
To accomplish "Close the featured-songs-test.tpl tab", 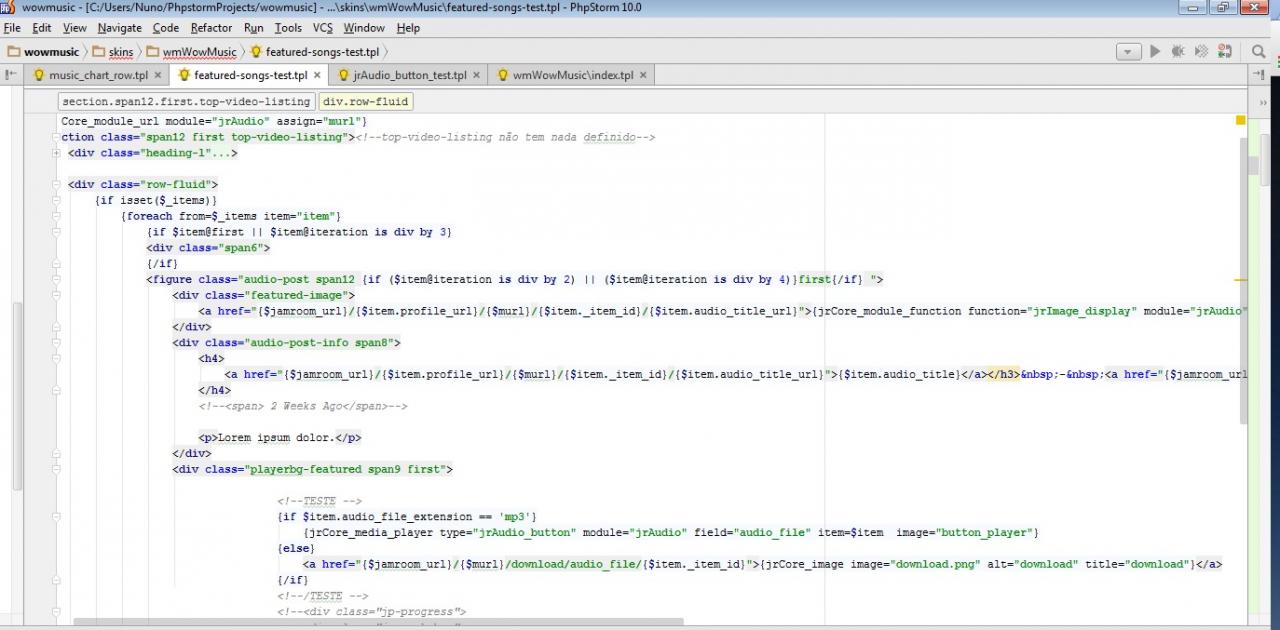I will (x=317, y=75).
